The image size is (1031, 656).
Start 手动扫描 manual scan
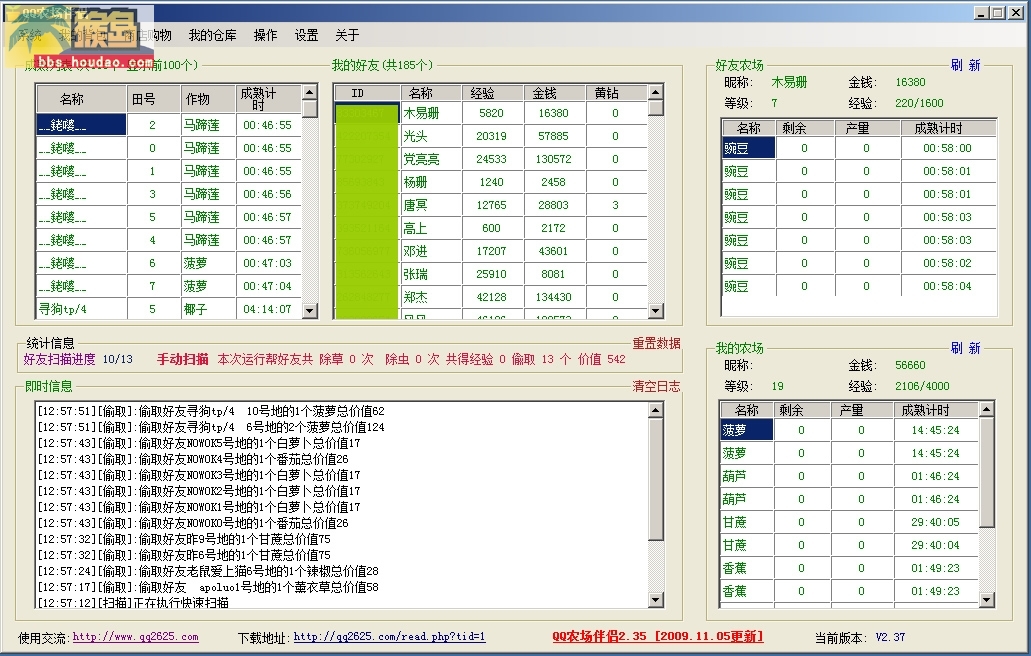click(183, 360)
